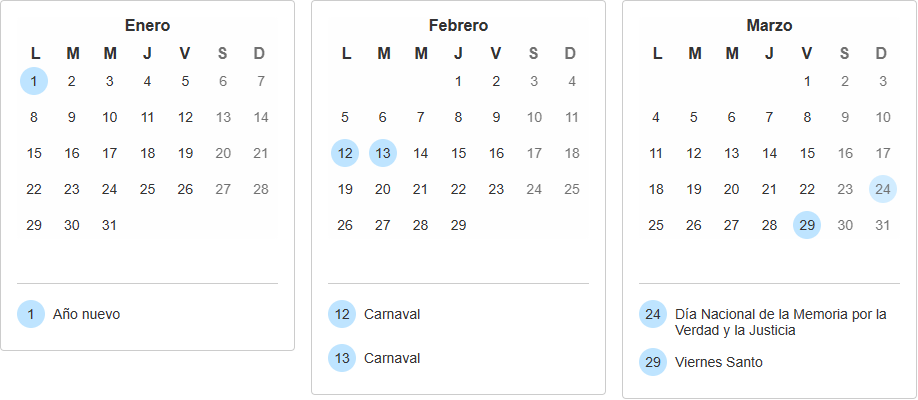Click the Marzo month heading
Viewport: 918px width, 400px height.
click(x=769, y=25)
